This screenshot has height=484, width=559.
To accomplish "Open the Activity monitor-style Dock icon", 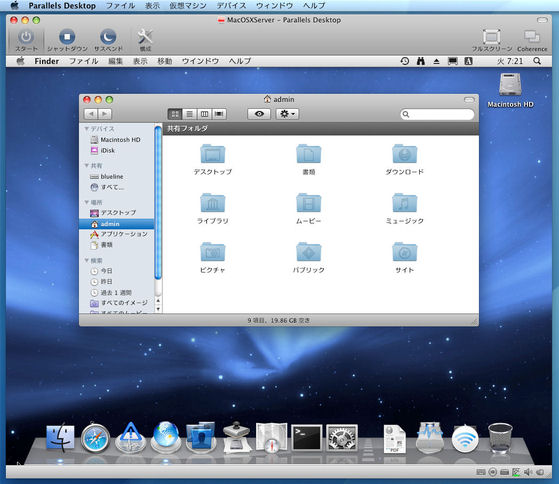I will pos(430,438).
